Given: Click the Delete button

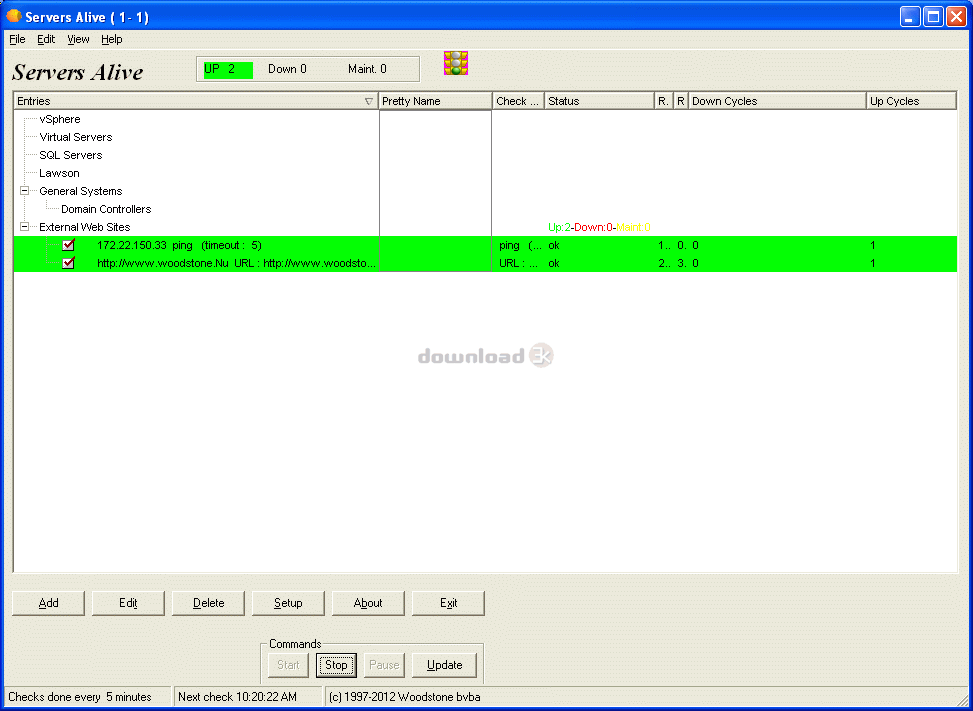Looking at the screenshot, I should 208,603.
